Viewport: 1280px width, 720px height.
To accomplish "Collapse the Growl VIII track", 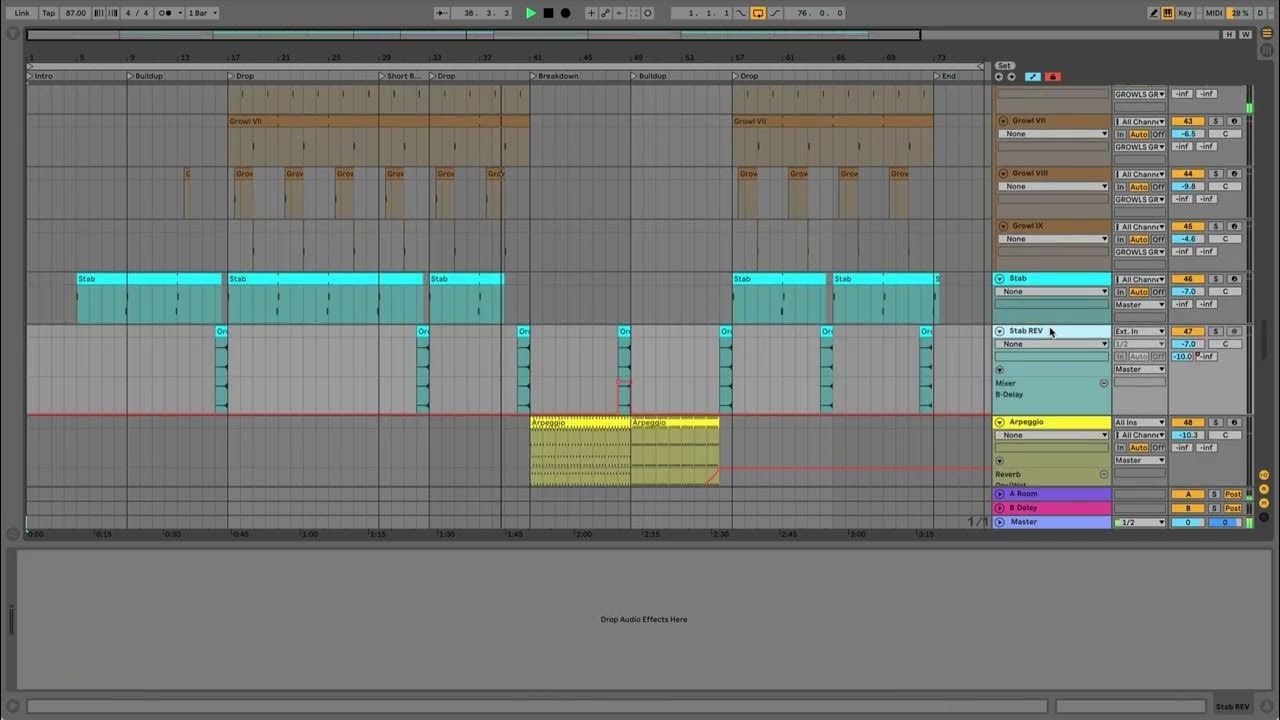I will (1003, 173).
